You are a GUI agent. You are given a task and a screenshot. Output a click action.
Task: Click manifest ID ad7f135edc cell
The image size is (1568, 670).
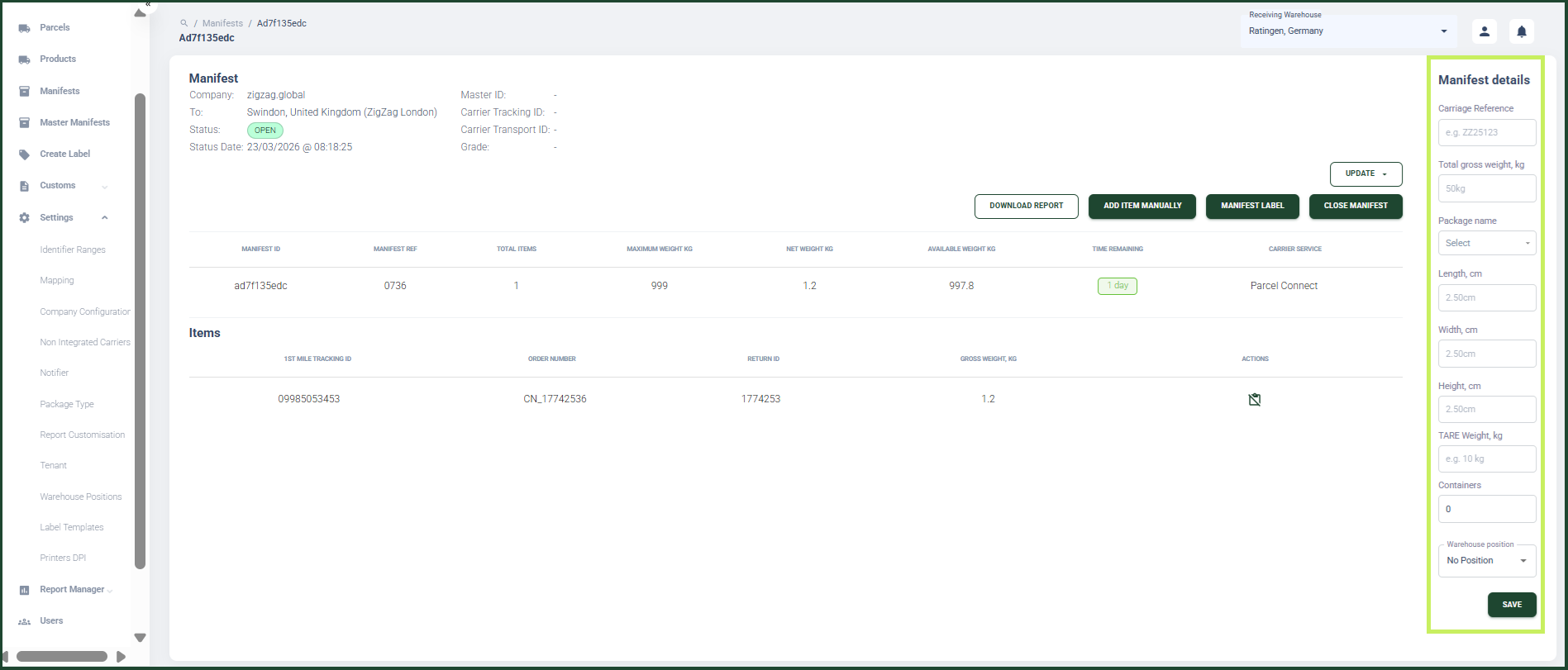click(260, 286)
